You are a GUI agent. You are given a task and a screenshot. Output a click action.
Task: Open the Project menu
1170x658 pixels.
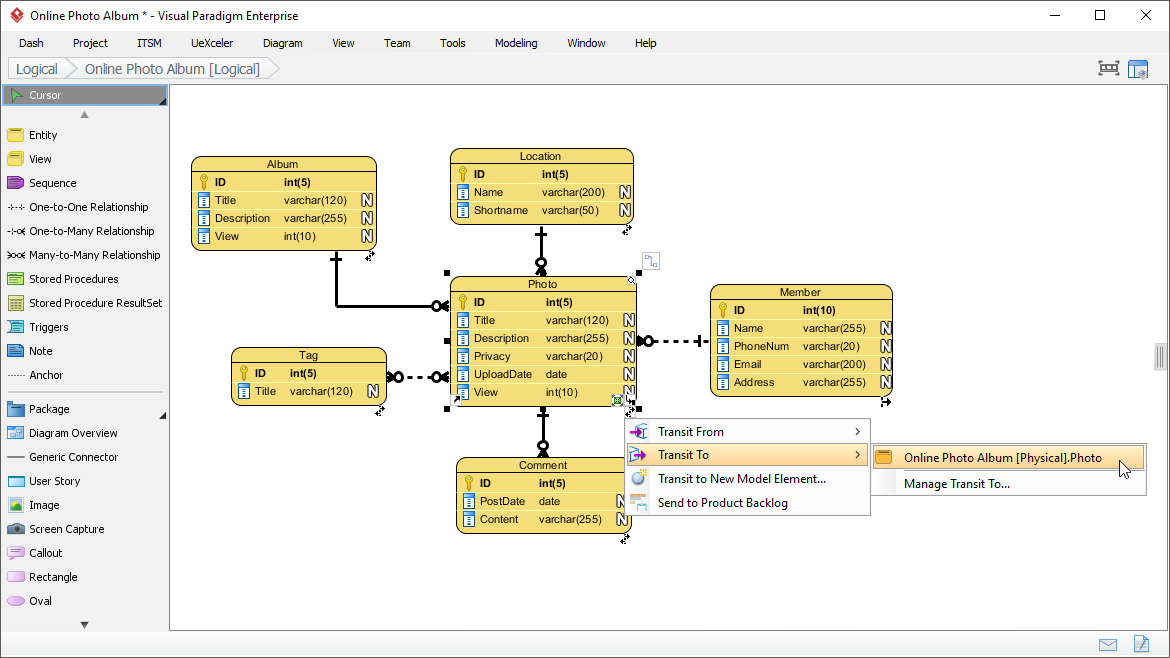[x=90, y=43]
